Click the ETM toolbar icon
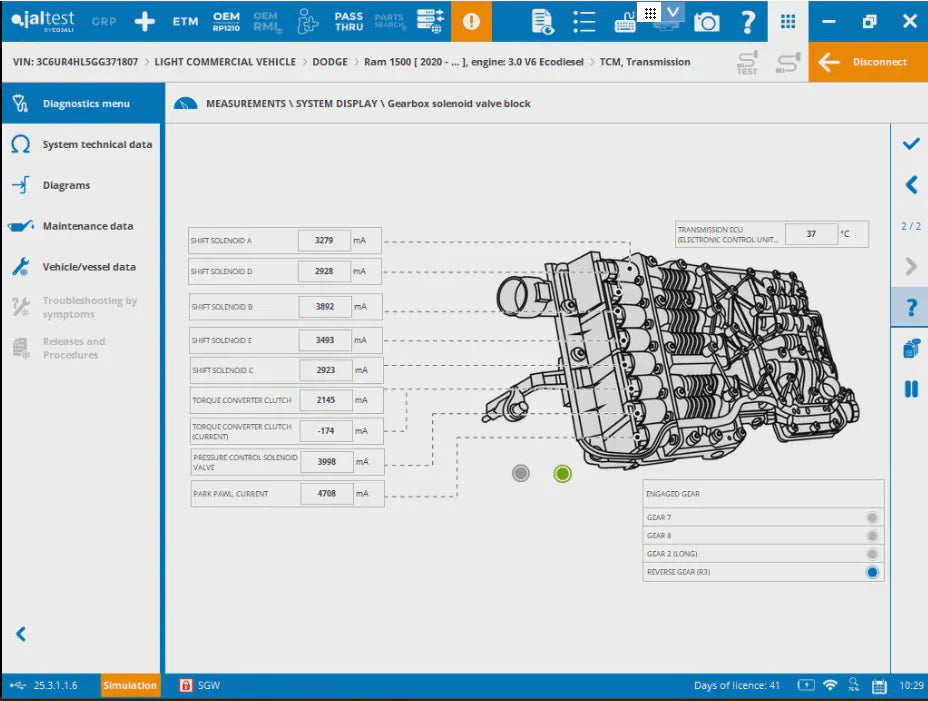 click(x=185, y=21)
